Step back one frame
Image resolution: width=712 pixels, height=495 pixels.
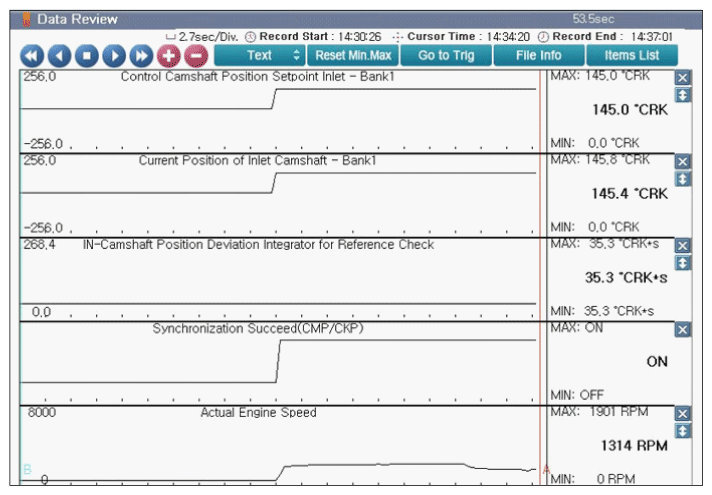(x=60, y=56)
